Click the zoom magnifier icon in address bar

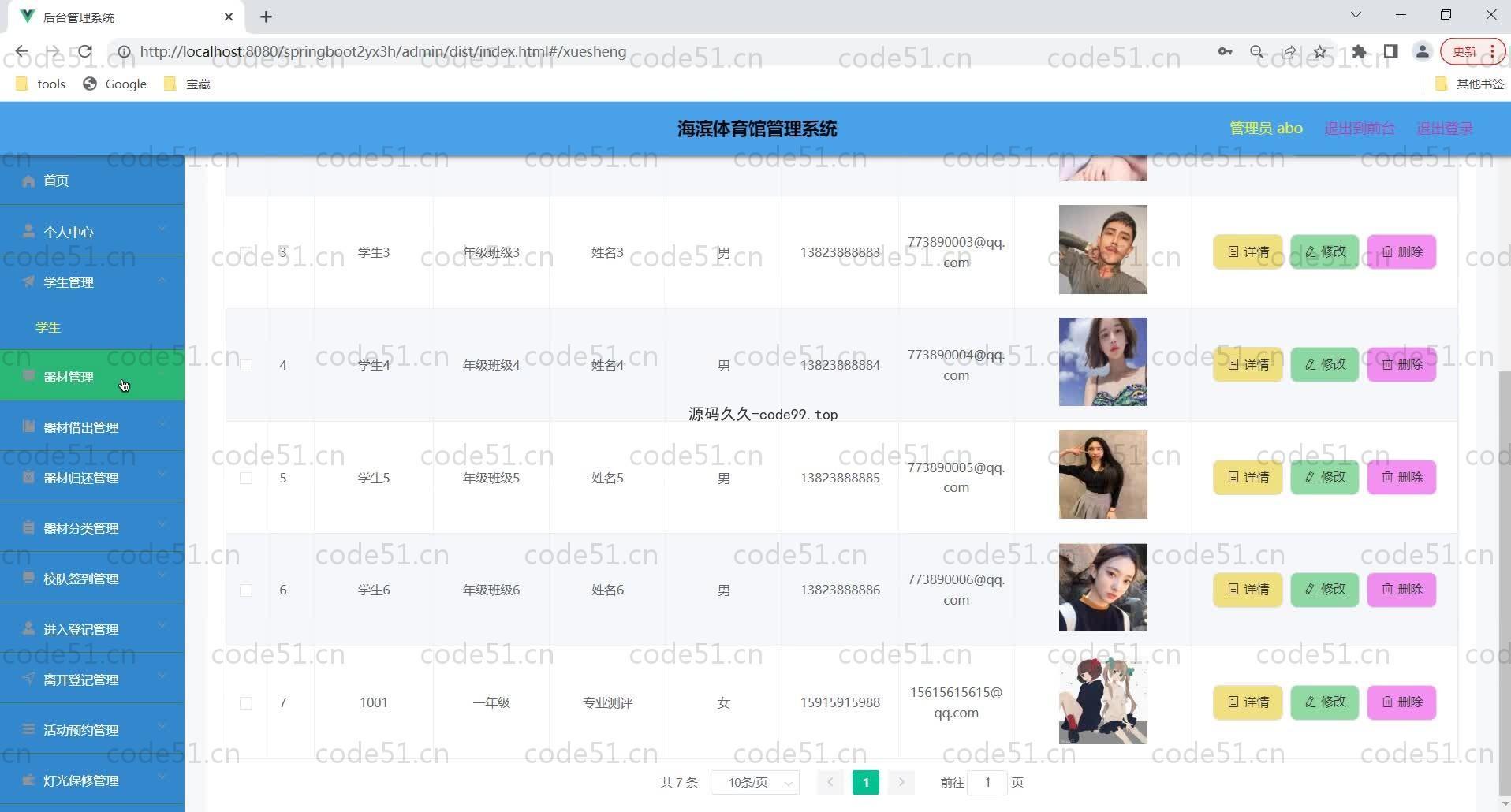pos(1257,52)
